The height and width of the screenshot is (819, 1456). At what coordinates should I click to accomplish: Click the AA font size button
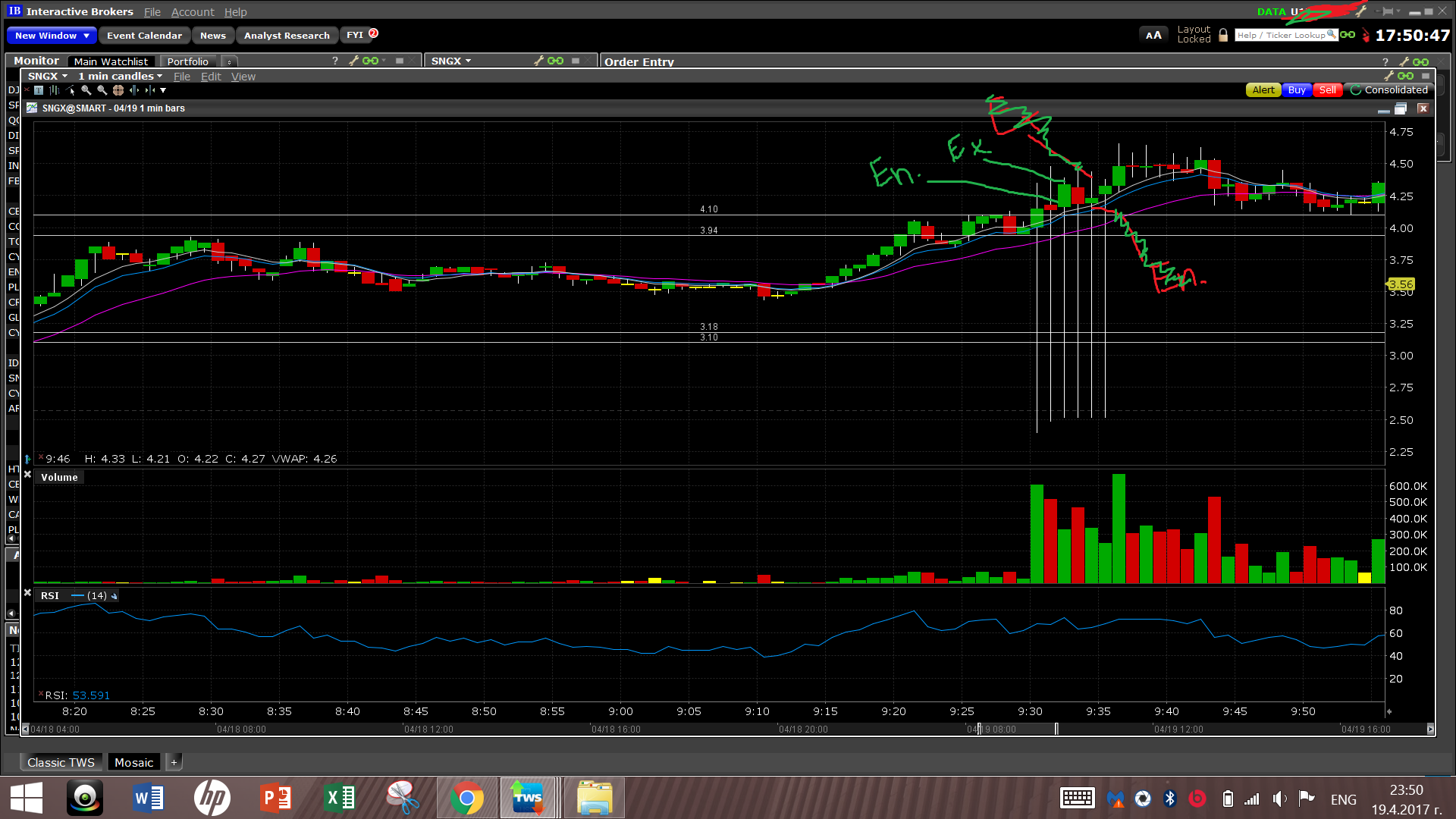pos(1153,35)
